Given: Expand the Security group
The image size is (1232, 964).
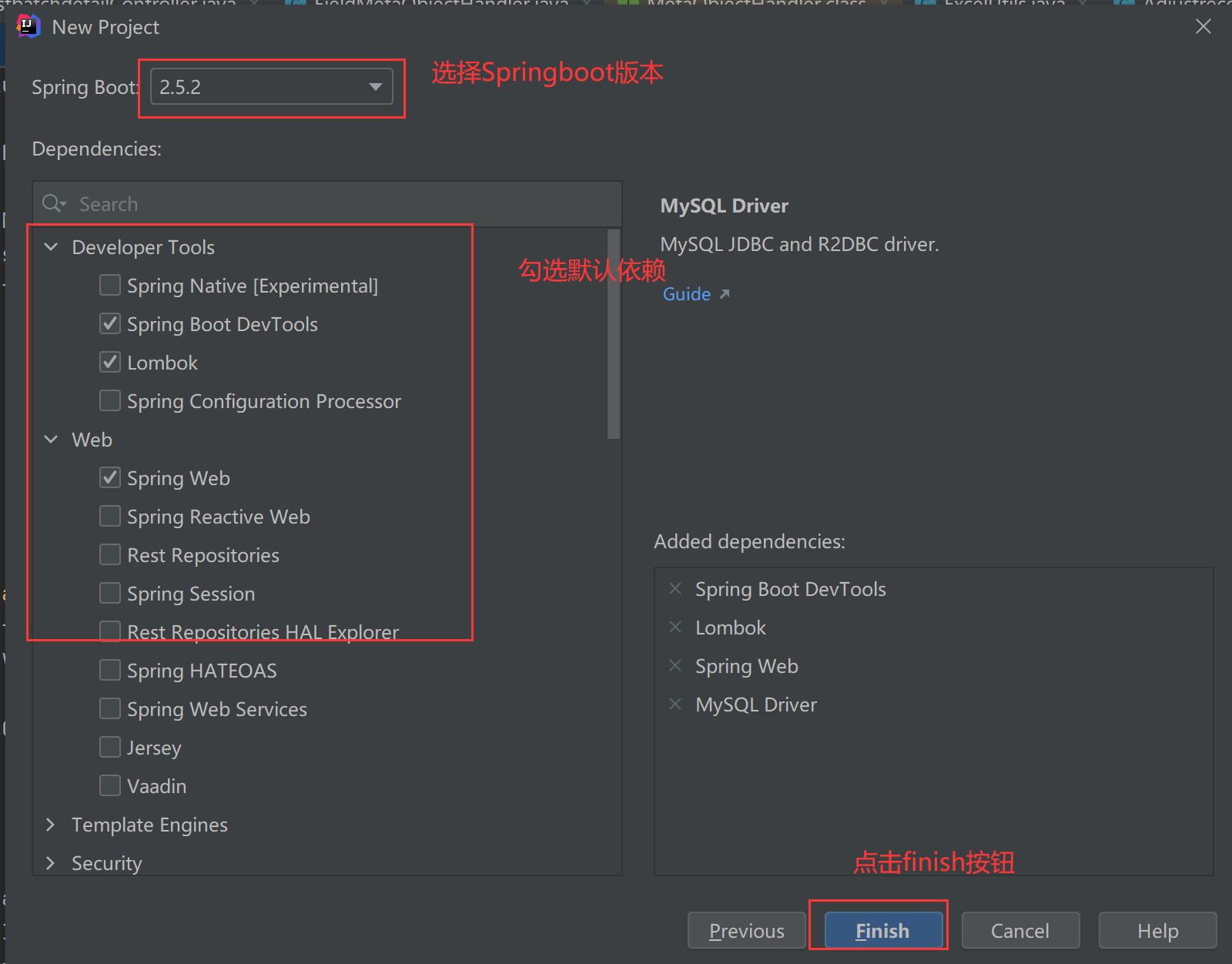Looking at the screenshot, I should pos(52,863).
